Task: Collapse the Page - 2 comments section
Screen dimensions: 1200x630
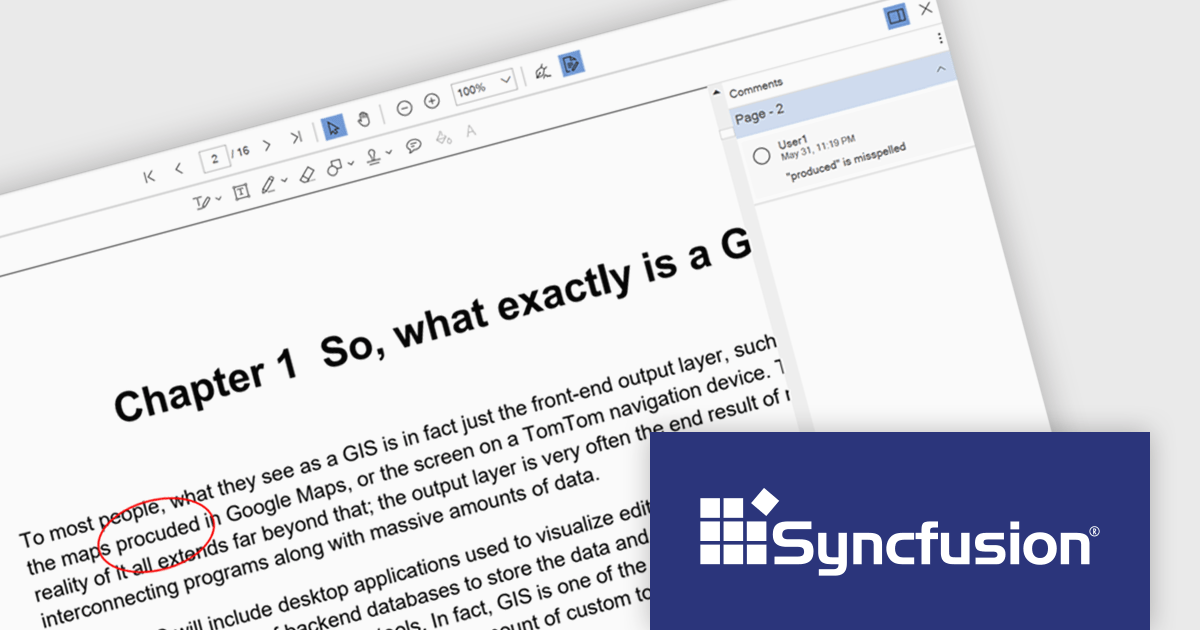Action: [940, 69]
